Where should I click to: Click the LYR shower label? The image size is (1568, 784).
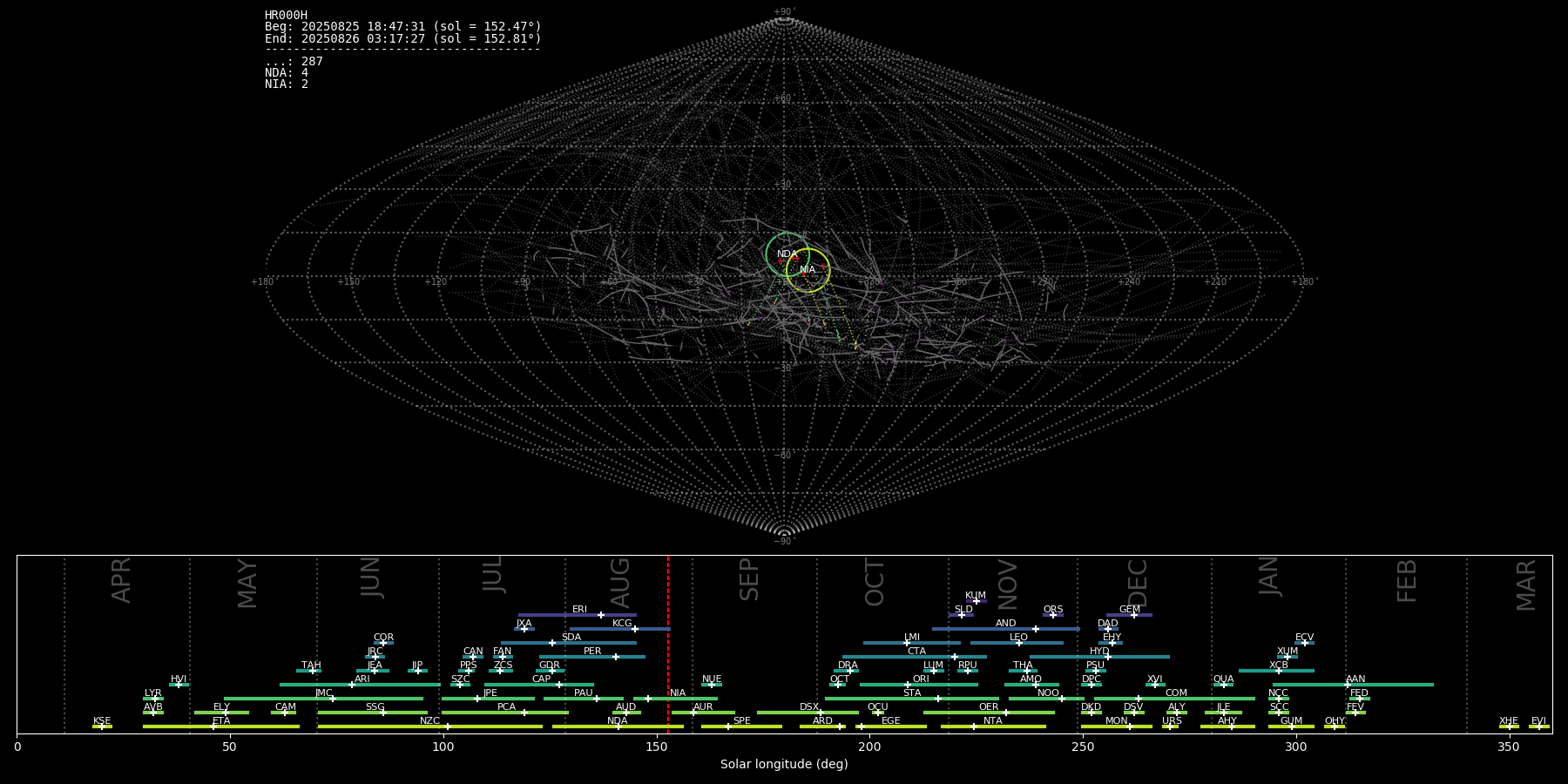[x=152, y=693]
